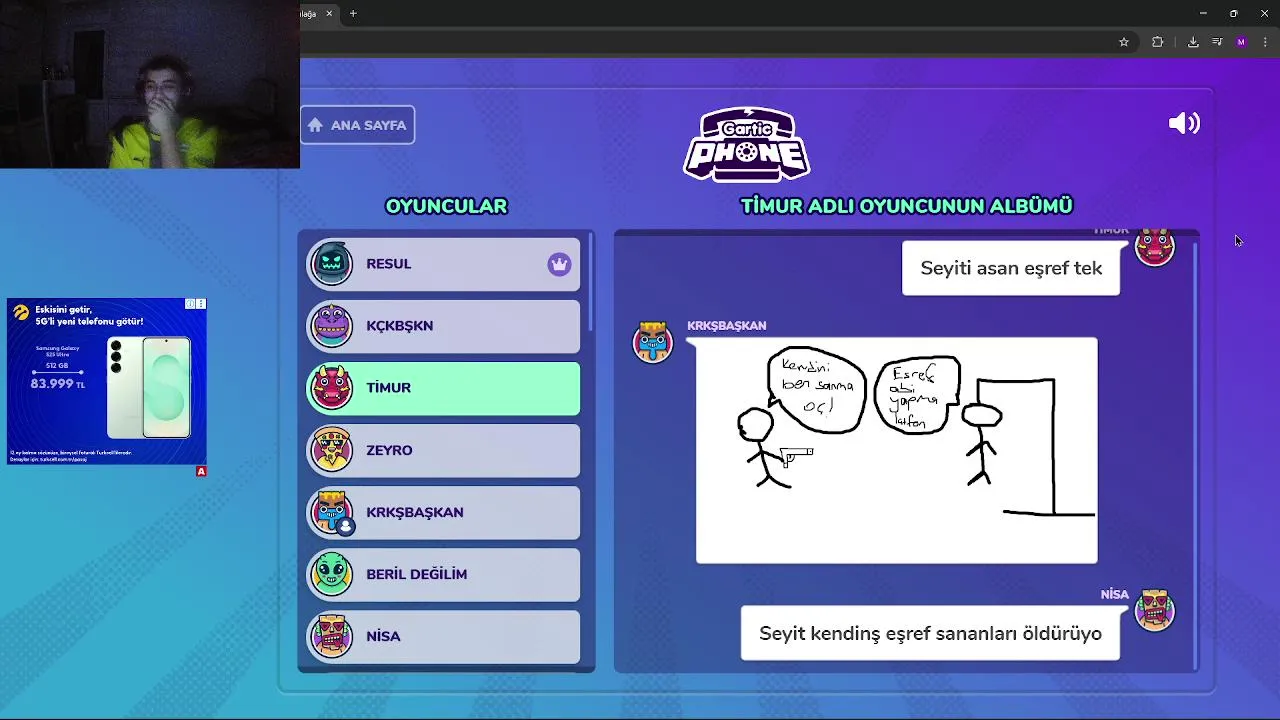
Task: Click message 'Seyiti asan eşref tek'
Action: (1011, 268)
